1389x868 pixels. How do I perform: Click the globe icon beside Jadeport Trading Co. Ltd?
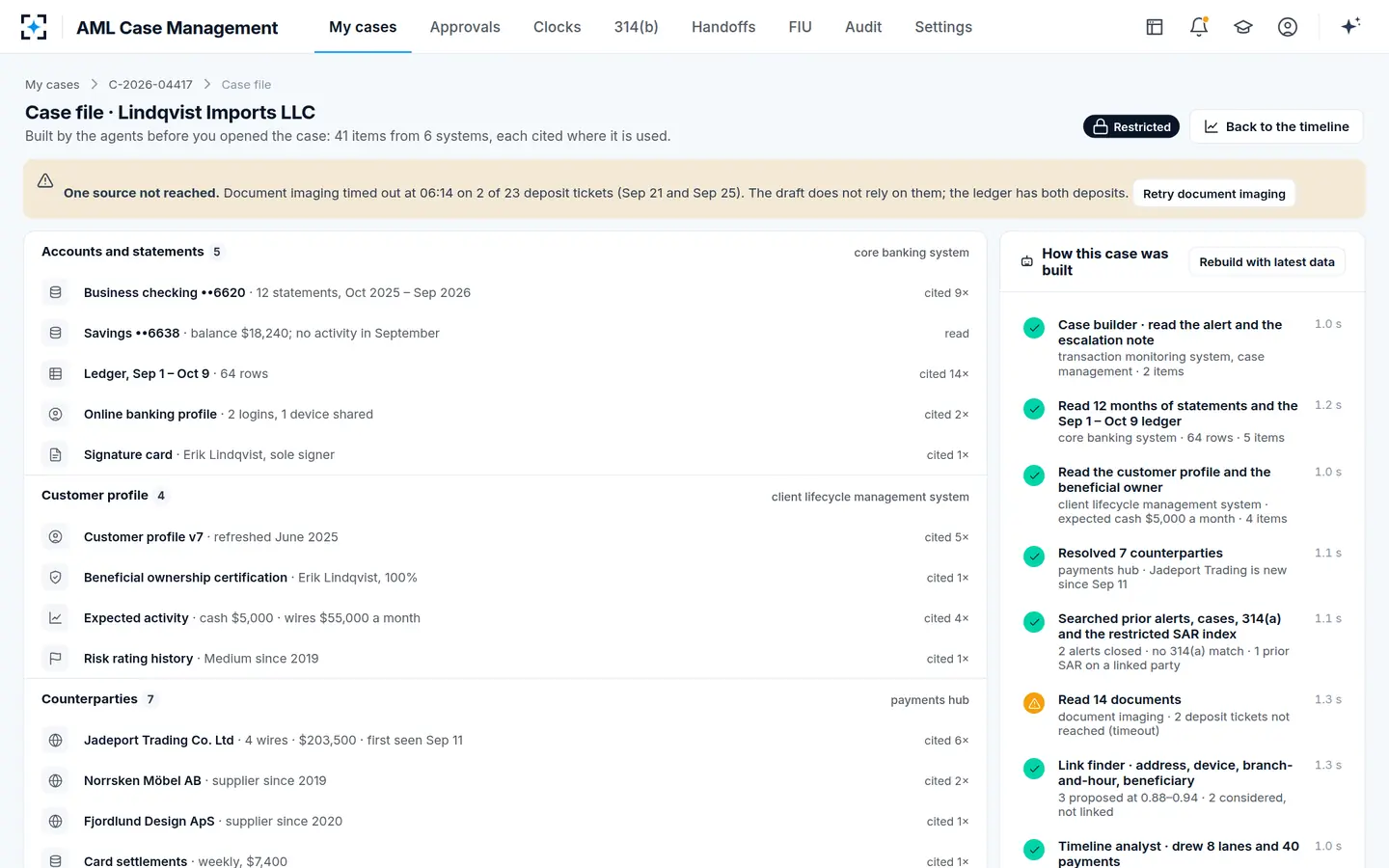pos(56,740)
